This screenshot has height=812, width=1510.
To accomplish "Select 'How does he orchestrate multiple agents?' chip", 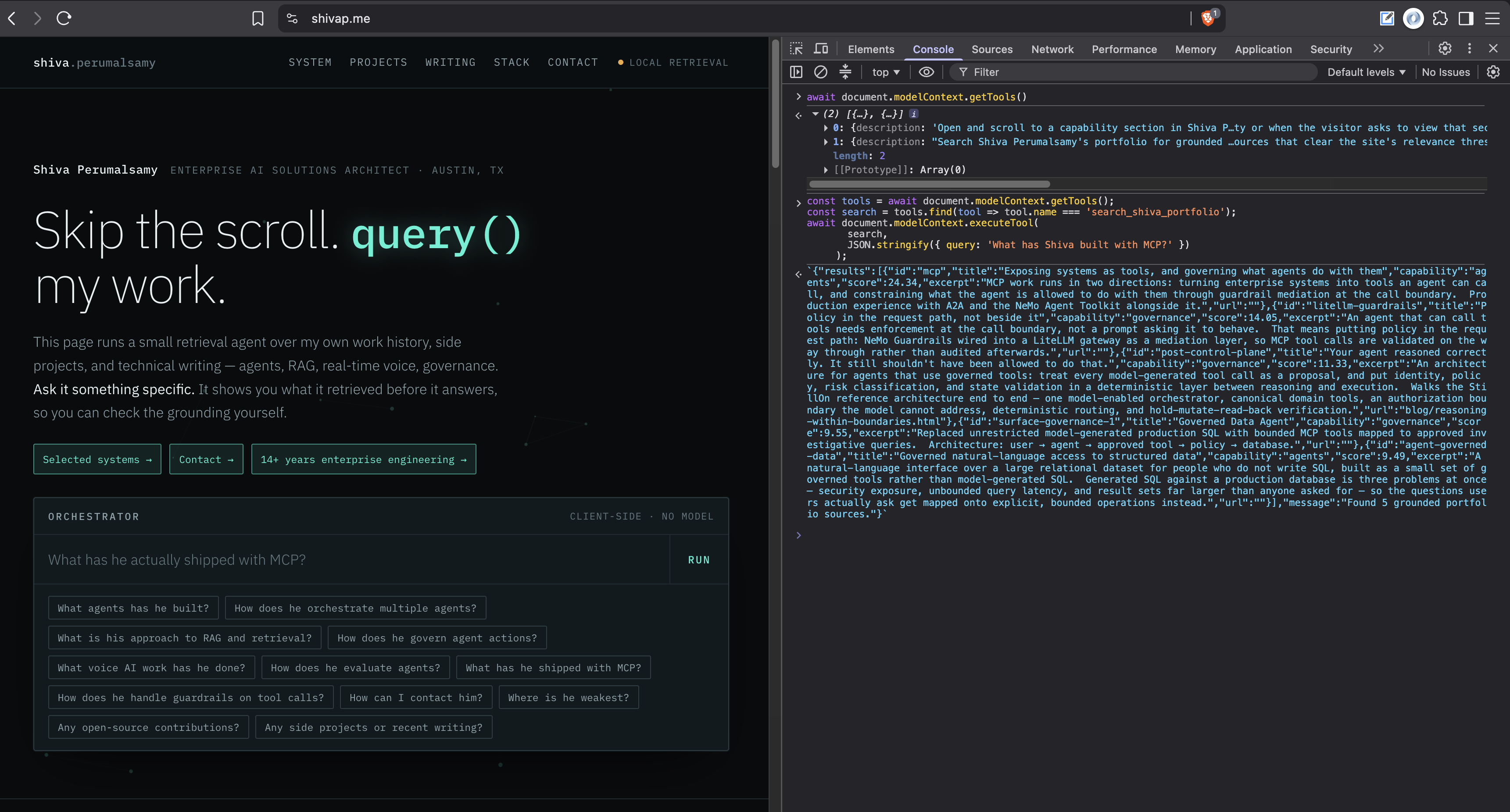I will coord(355,608).
